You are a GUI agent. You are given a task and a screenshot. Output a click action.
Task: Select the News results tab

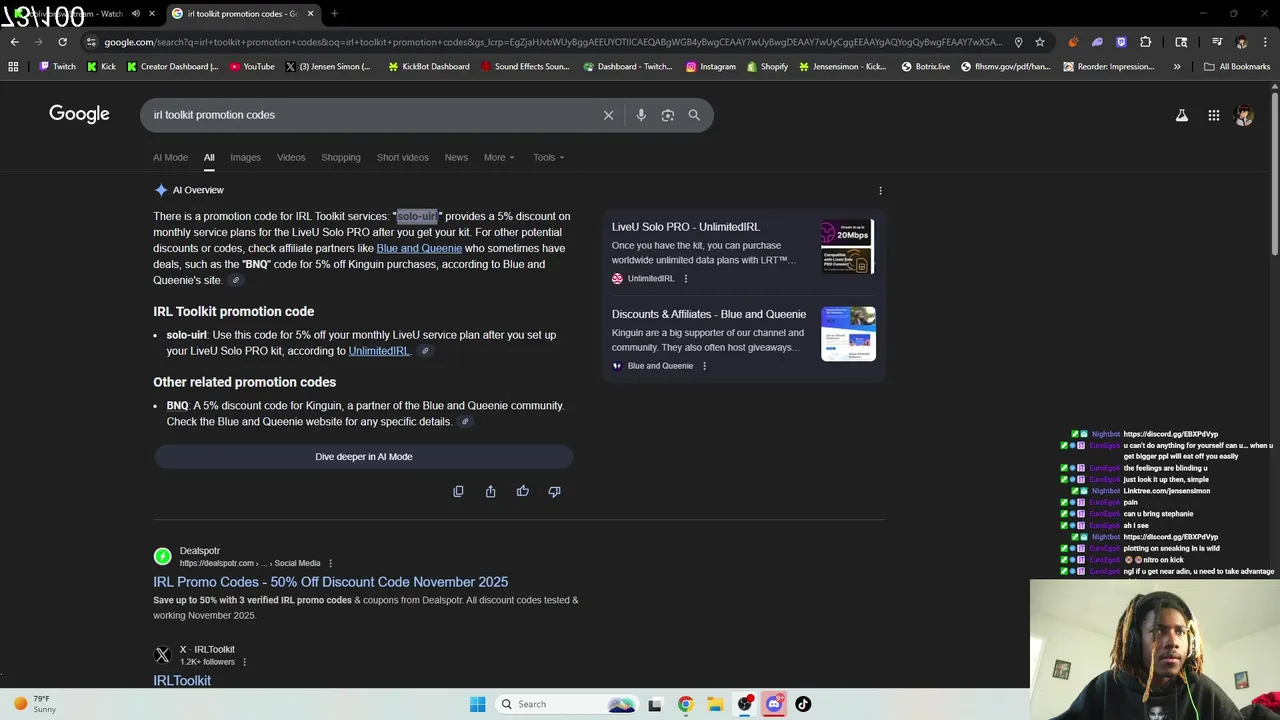[x=456, y=157]
